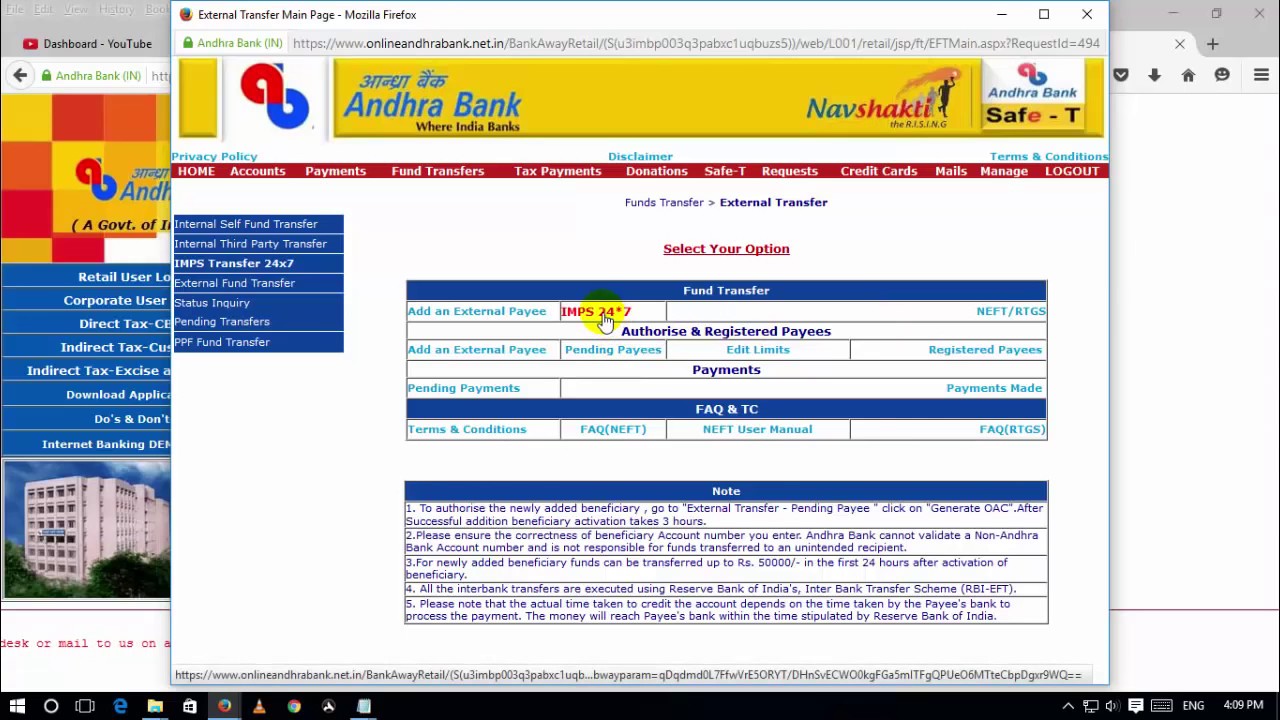Screen dimensions: 1280x720
Task: Go to Home in background Firefox toolbar
Action: 1188,75
